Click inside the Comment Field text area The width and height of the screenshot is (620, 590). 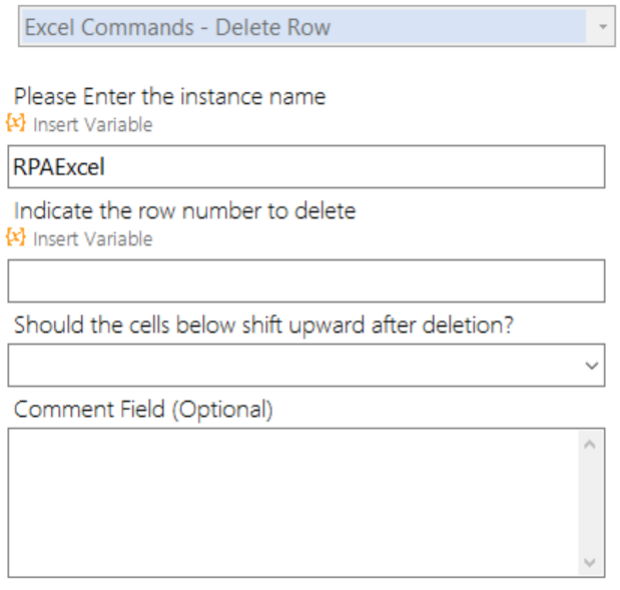(x=293, y=503)
